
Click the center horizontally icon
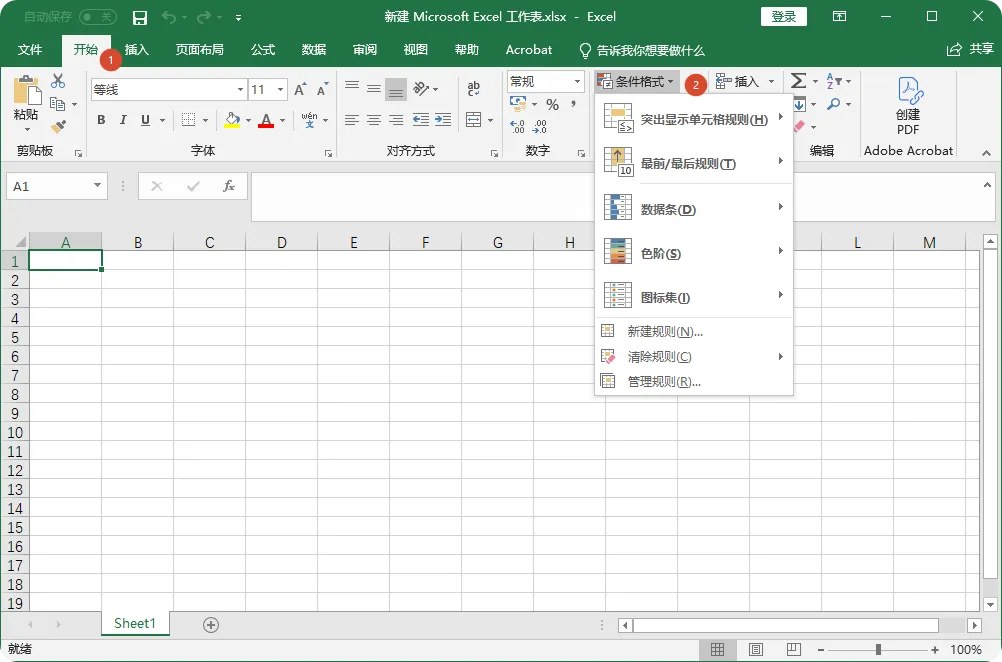[374, 119]
